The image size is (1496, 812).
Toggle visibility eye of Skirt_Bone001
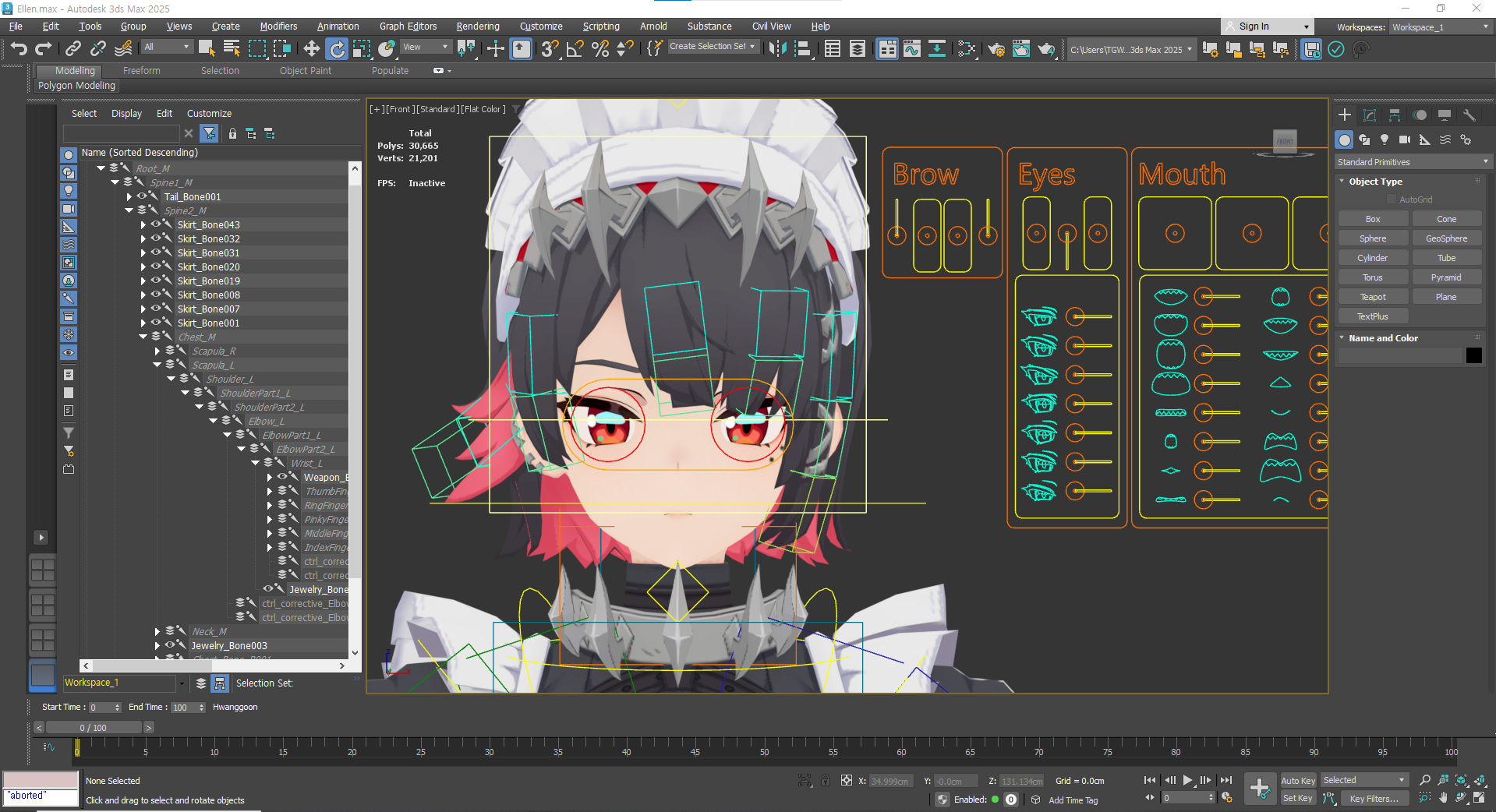(156, 323)
